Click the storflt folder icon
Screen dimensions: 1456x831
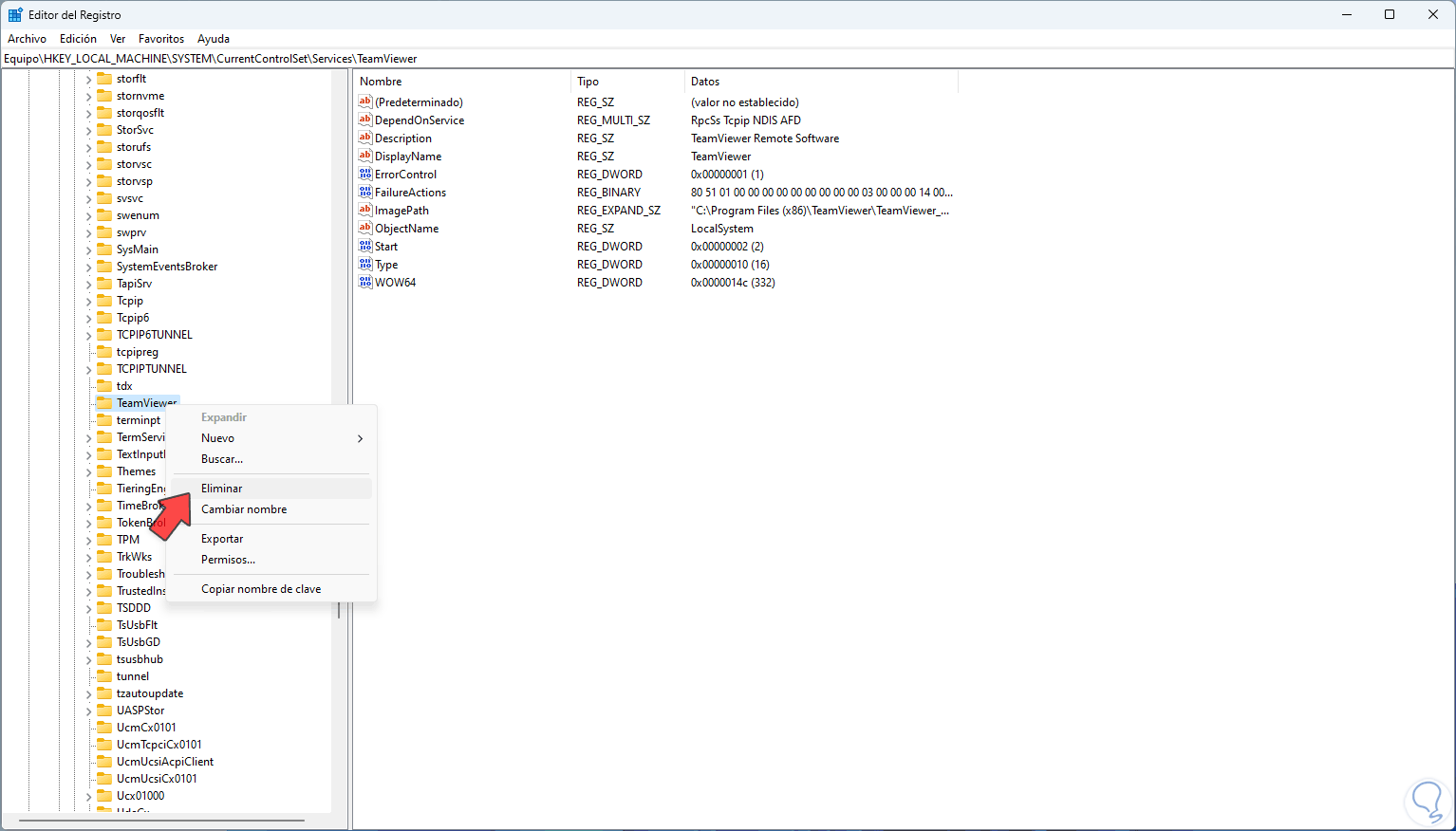(104, 79)
